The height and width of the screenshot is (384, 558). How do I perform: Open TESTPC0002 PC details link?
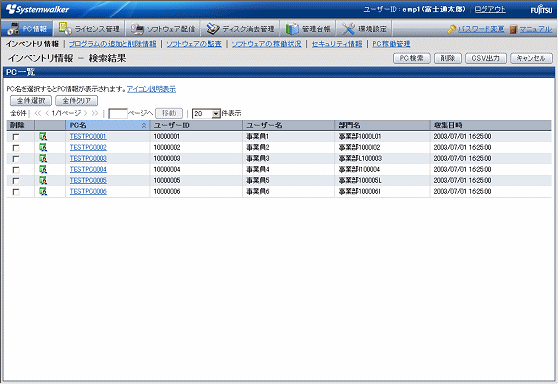88,147
